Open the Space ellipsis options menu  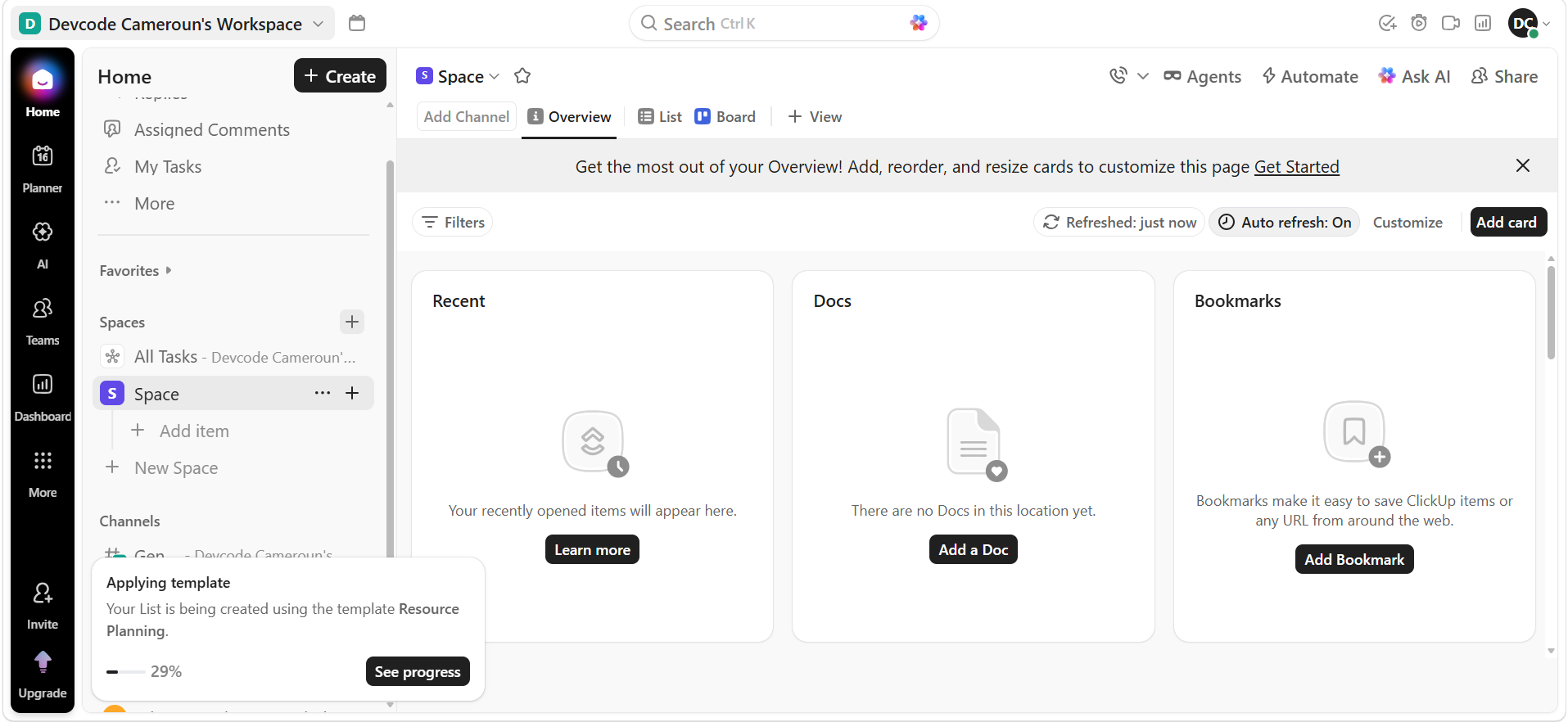(323, 393)
